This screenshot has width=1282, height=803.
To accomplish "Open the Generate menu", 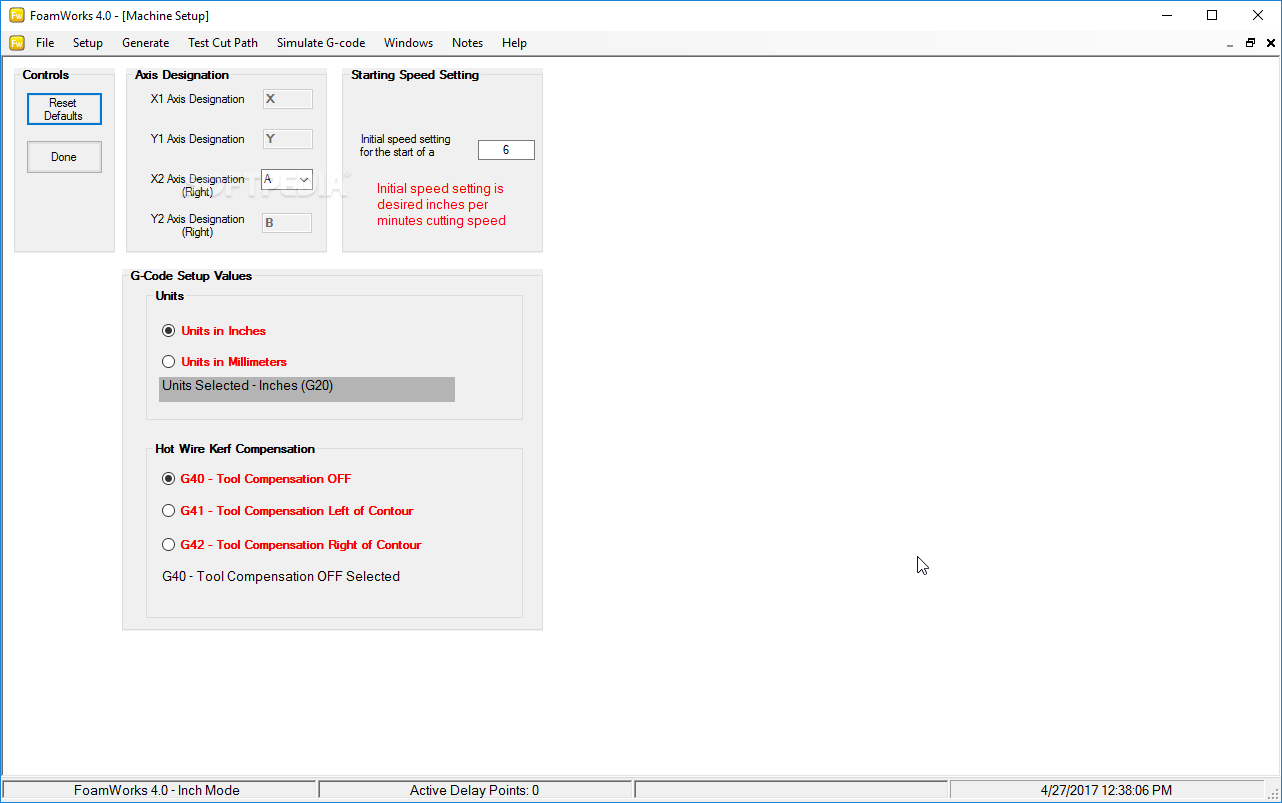I will click(x=146, y=43).
